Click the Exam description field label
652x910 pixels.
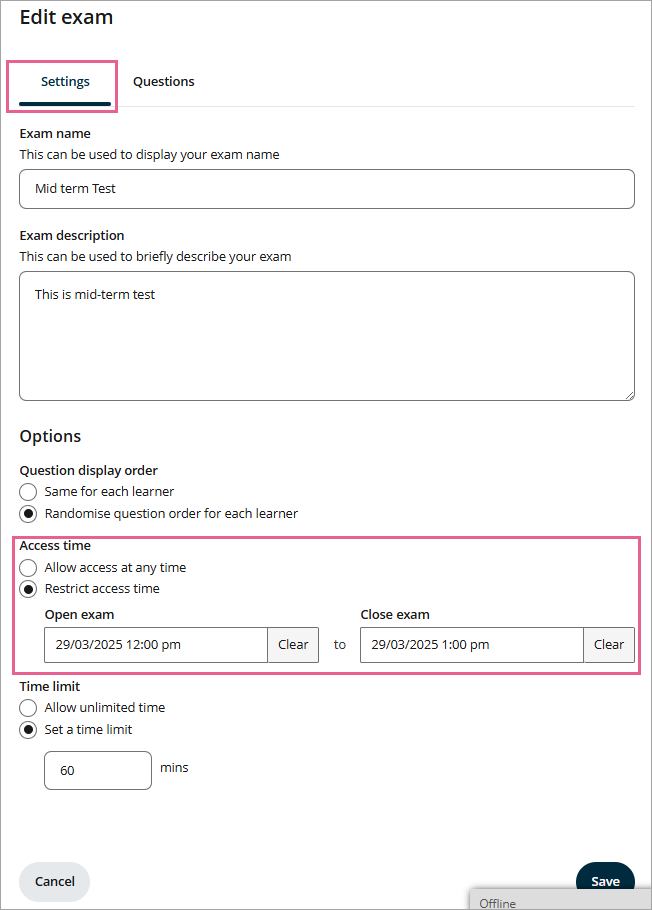point(72,236)
